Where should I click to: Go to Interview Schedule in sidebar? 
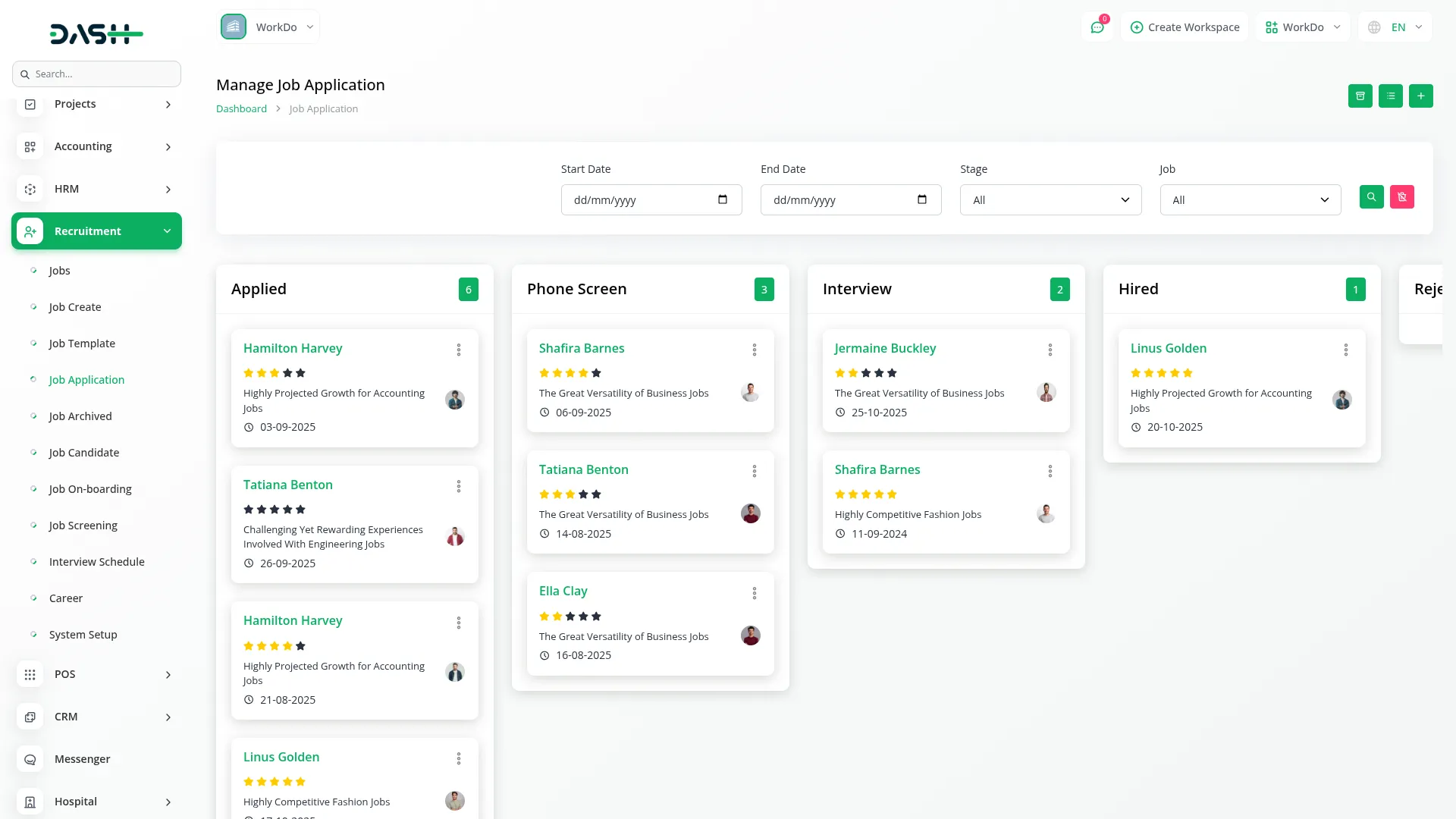tap(96, 562)
